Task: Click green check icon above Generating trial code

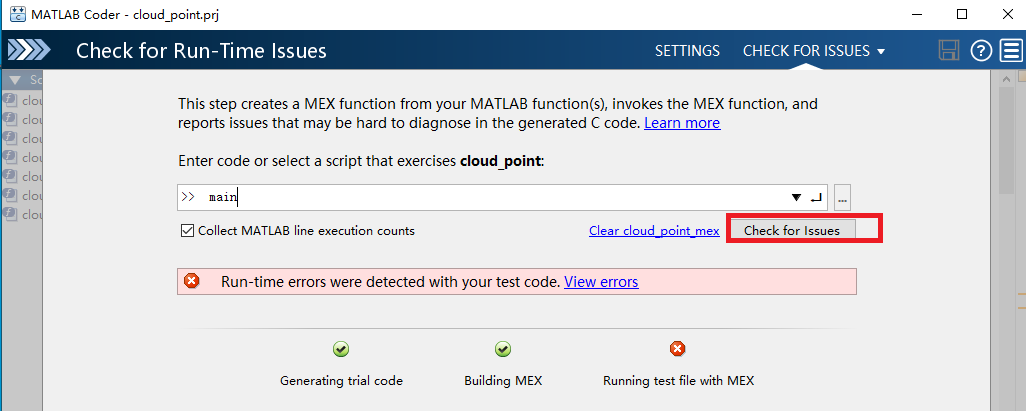Action: (x=341, y=349)
